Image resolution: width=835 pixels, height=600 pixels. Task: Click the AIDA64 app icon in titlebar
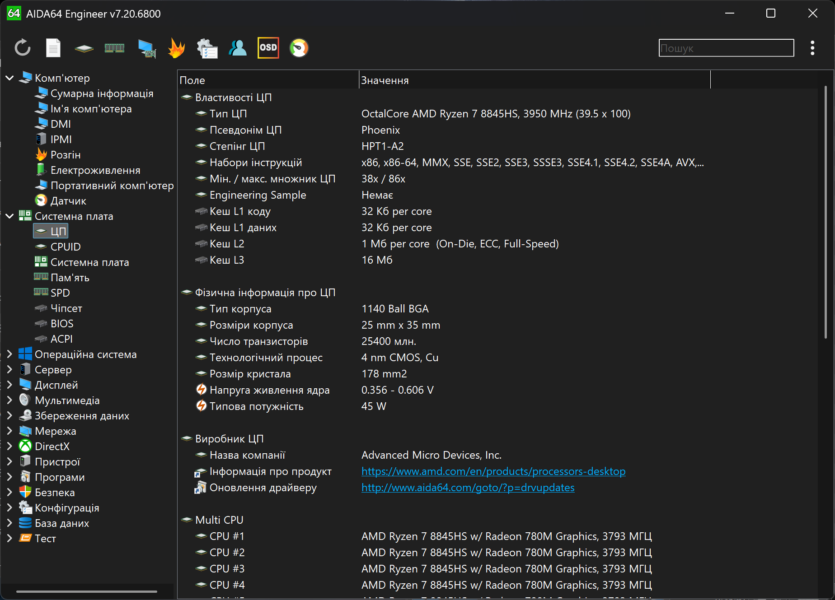tap(13, 13)
